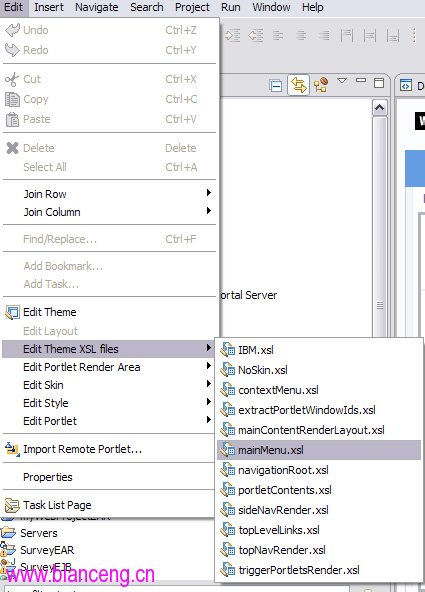
Task: Click the editor tab icon at right
Action: coord(406,85)
